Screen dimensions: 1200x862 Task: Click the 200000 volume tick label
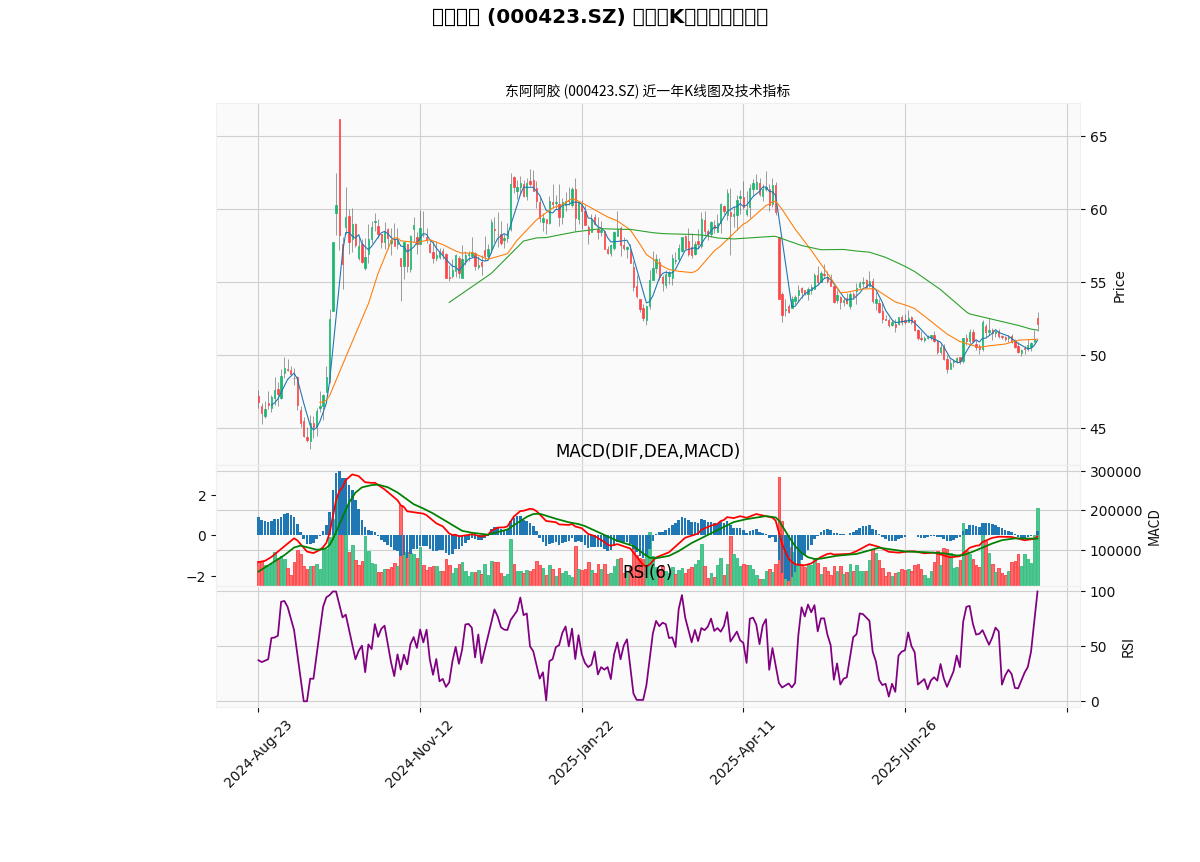coord(1116,512)
